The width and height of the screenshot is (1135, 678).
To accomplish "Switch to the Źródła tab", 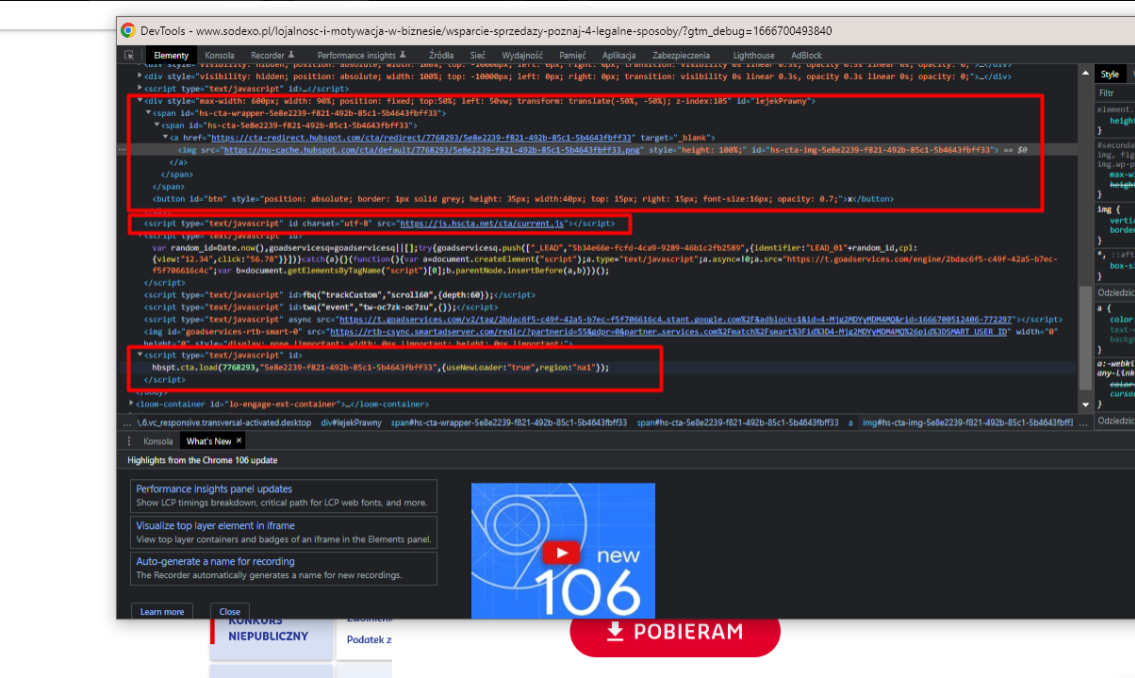I will [441, 55].
